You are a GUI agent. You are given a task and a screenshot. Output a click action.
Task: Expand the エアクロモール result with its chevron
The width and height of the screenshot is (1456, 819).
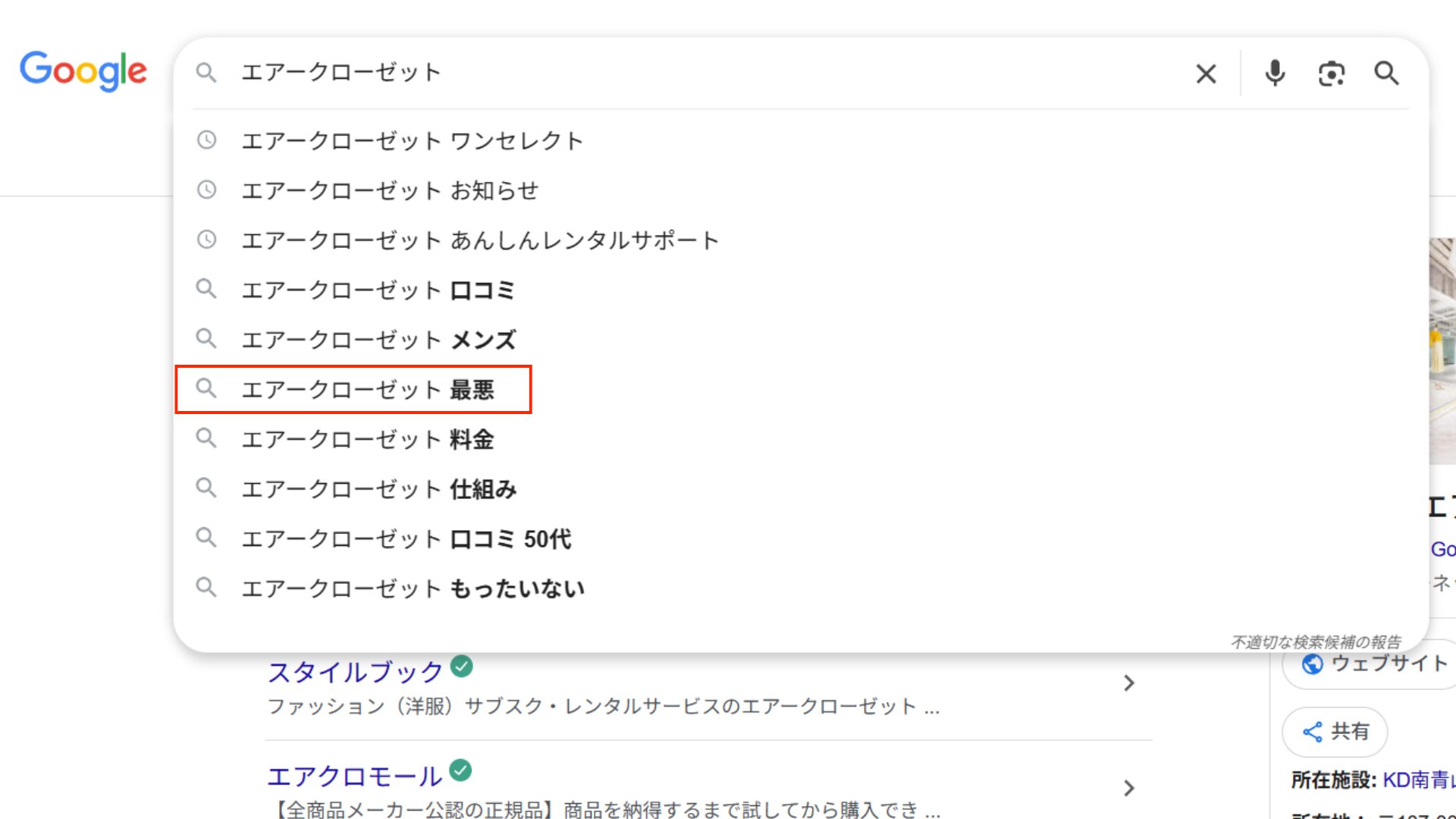pyautogui.click(x=1128, y=788)
